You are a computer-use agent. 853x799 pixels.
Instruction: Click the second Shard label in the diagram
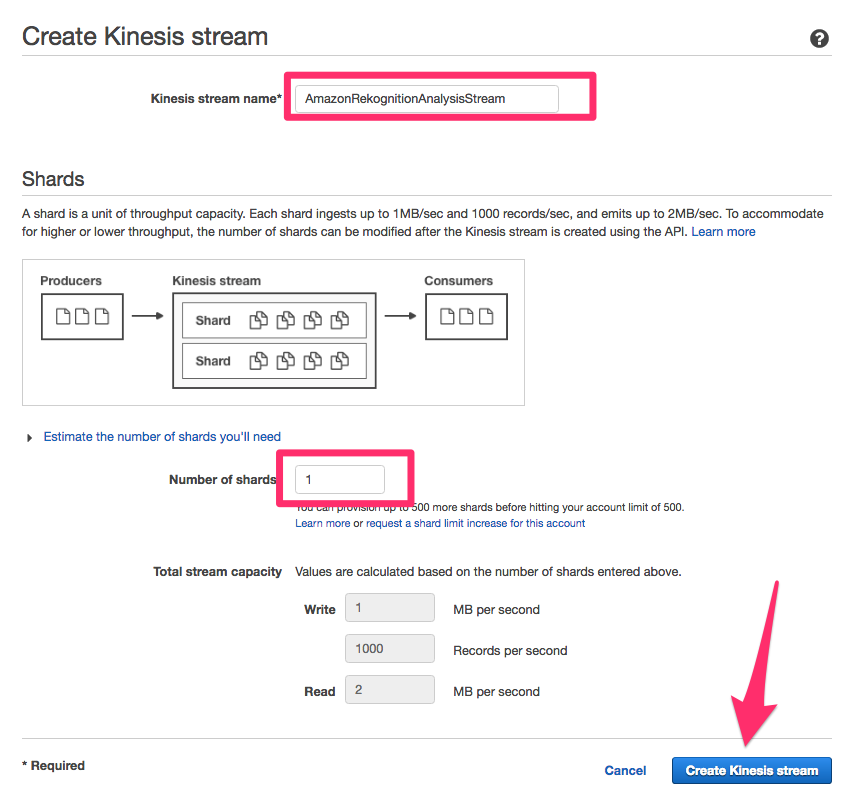point(212,361)
